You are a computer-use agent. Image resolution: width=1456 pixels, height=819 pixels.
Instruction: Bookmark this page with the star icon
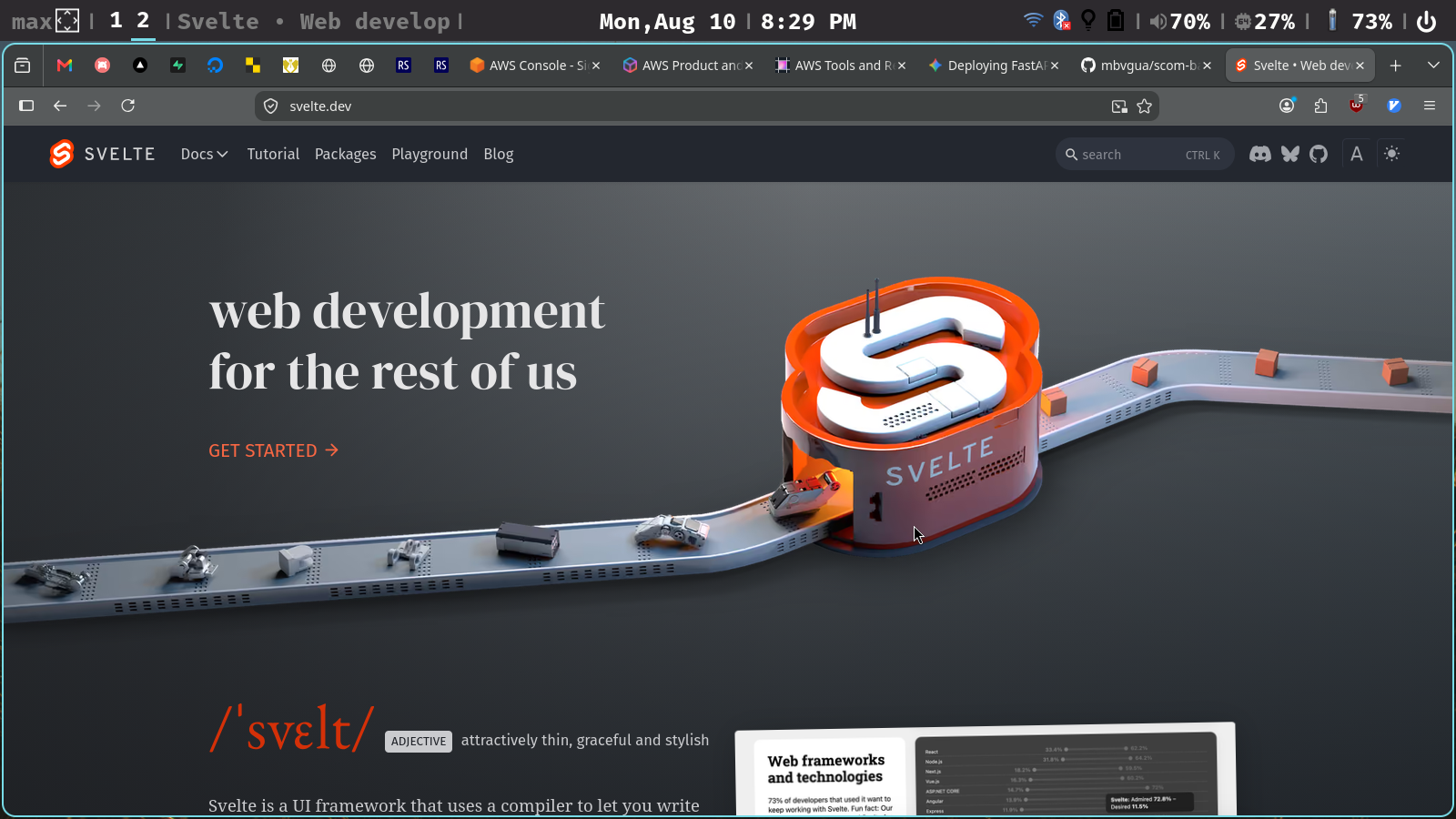pos(1145,106)
